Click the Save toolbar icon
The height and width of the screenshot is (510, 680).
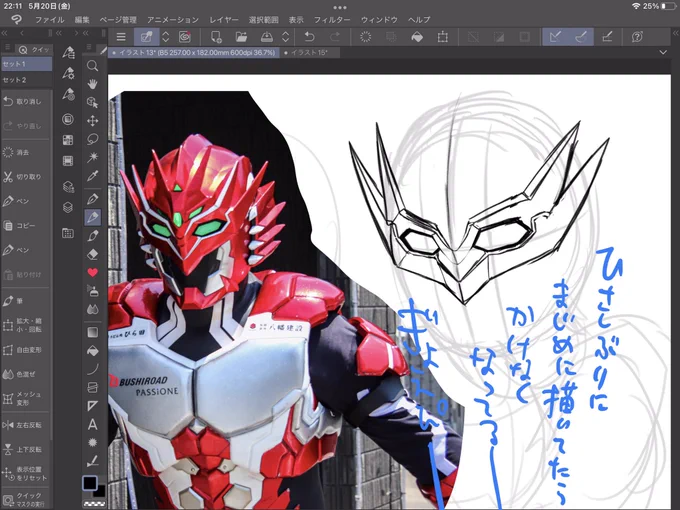(x=267, y=37)
